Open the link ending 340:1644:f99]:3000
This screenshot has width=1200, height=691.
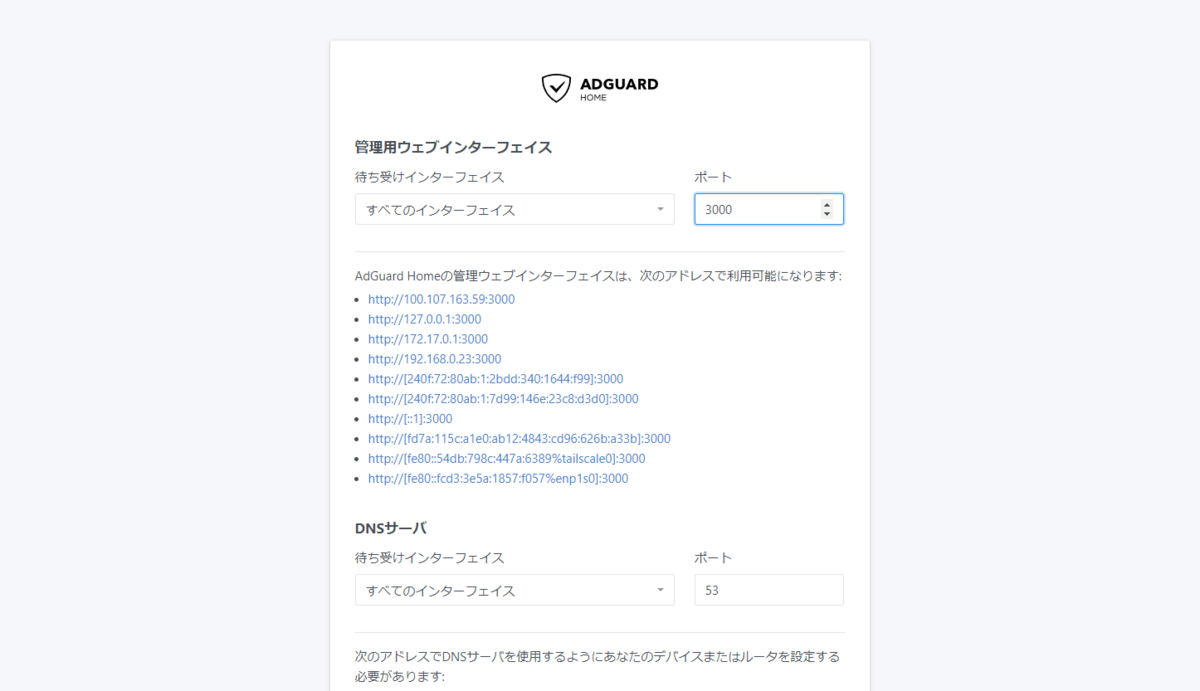click(496, 379)
